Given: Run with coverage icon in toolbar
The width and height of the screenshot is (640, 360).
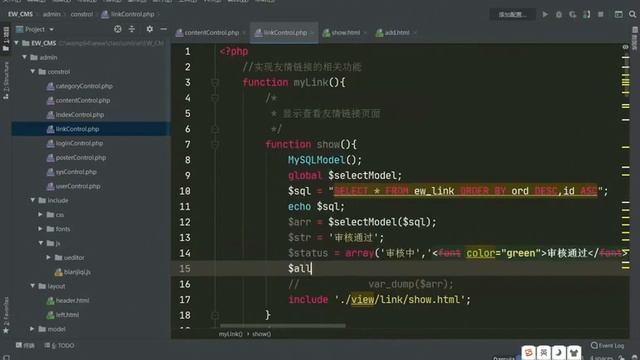Looking at the screenshot, I should (573, 14).
